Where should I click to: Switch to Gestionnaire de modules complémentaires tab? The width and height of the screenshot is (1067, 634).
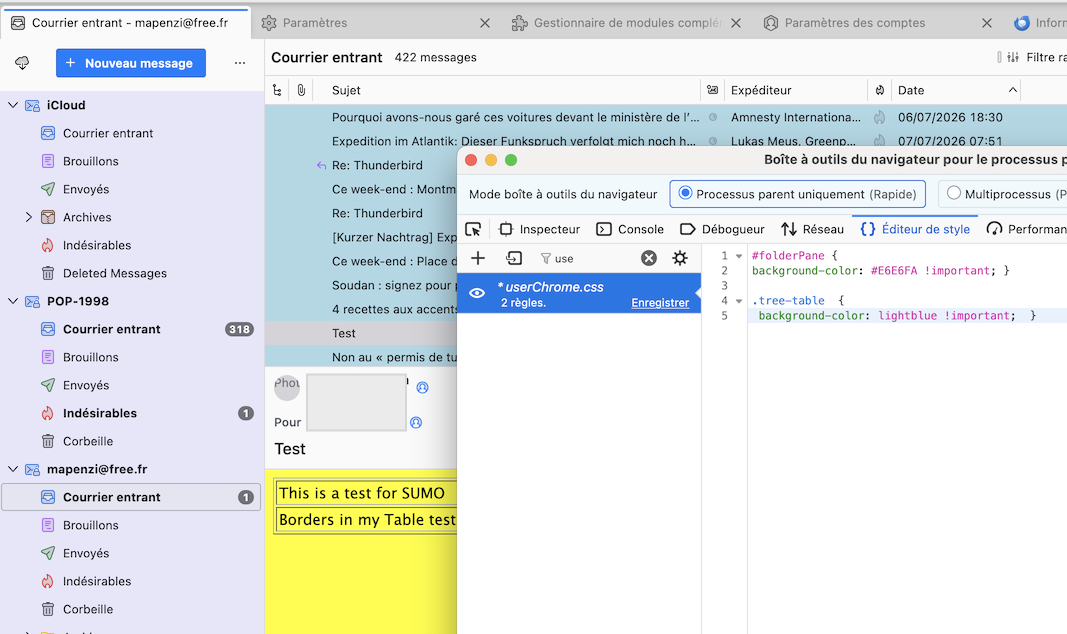point(627,22)
